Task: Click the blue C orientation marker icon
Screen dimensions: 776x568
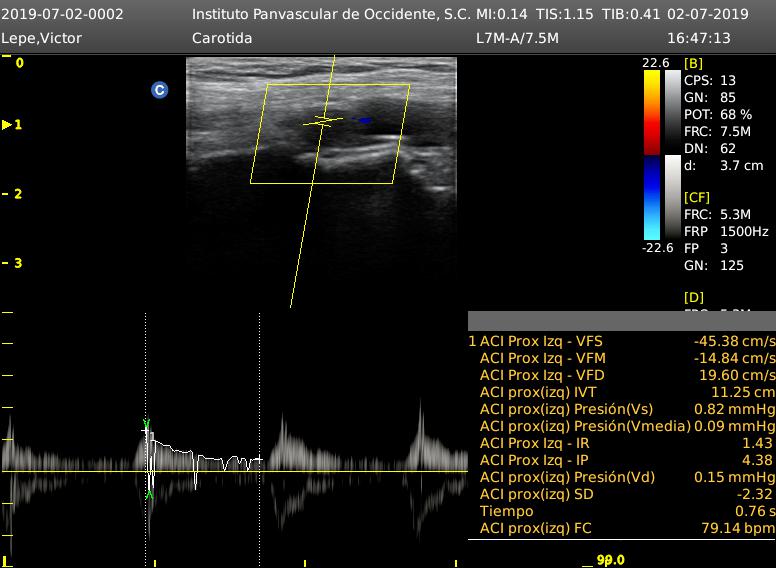Action: pos(159,90)
